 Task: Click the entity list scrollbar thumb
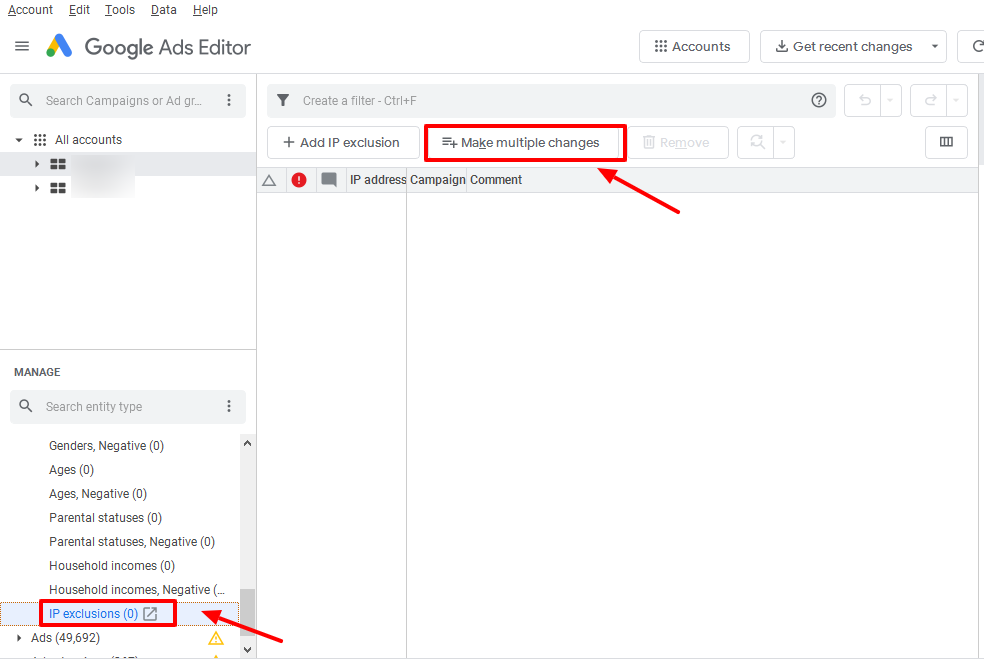[x=247, y=613]
